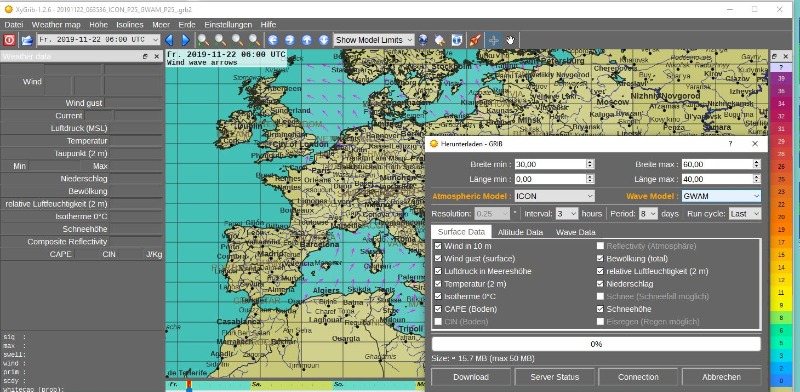Image resolution: width=800 pixels, height=392 pixels.
Task: Move the map left with round arrow
Action: point(273,40)
